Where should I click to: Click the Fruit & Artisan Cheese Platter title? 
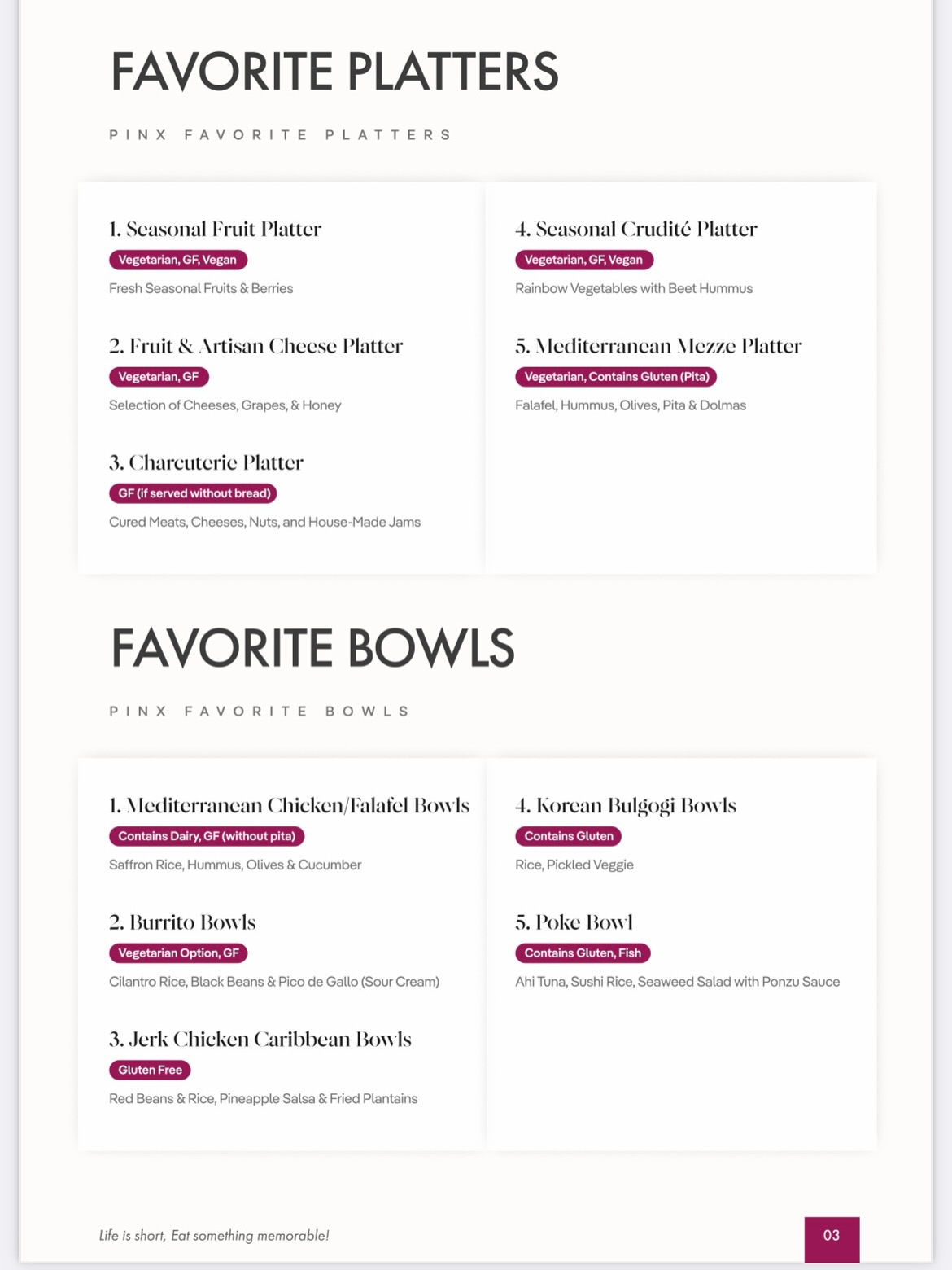click(256, 347)
